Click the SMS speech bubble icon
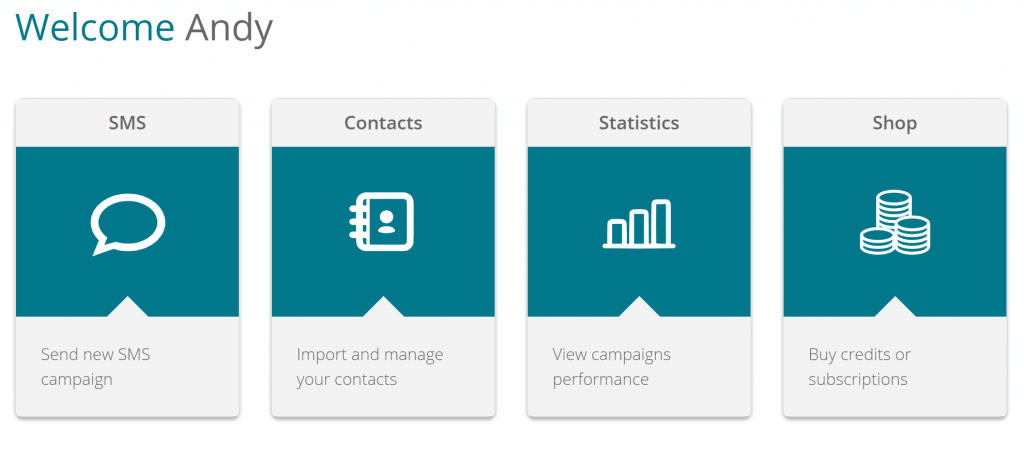The width and height of the screenshot is (1024, 461). [x=128, y=224]
